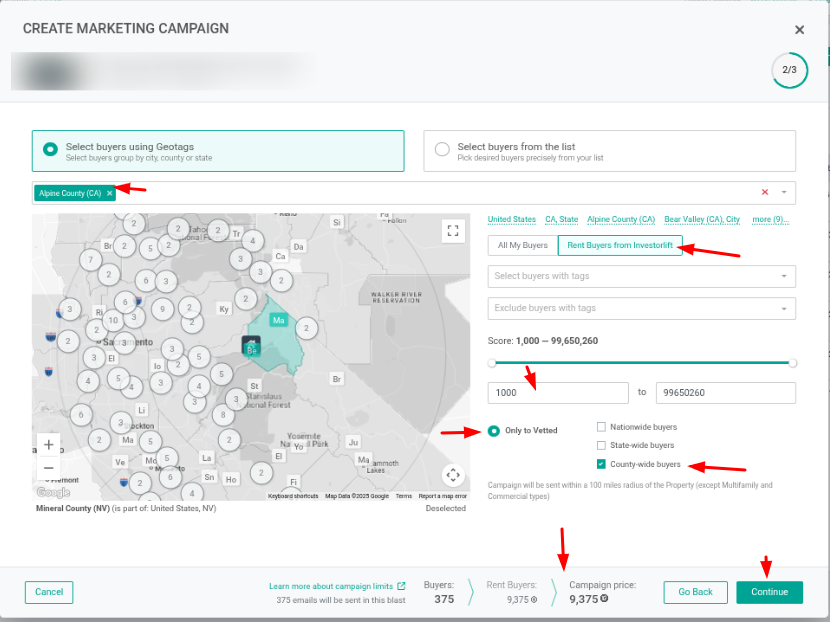Click the cluster marker labeled 10
The height and width of the screenshot is (622, 830).
[113, 320]
